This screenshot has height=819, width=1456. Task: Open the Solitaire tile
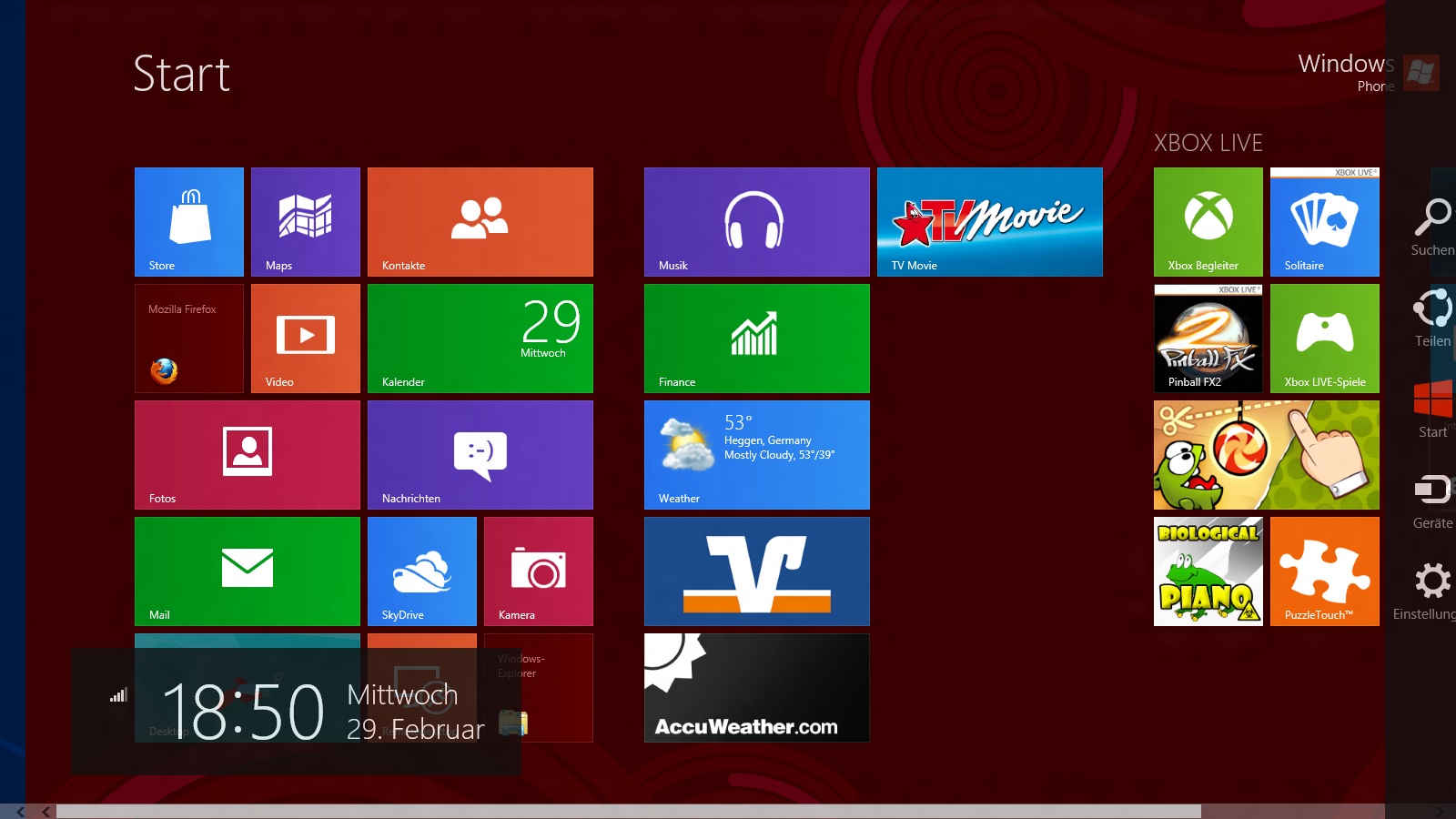1325,222
